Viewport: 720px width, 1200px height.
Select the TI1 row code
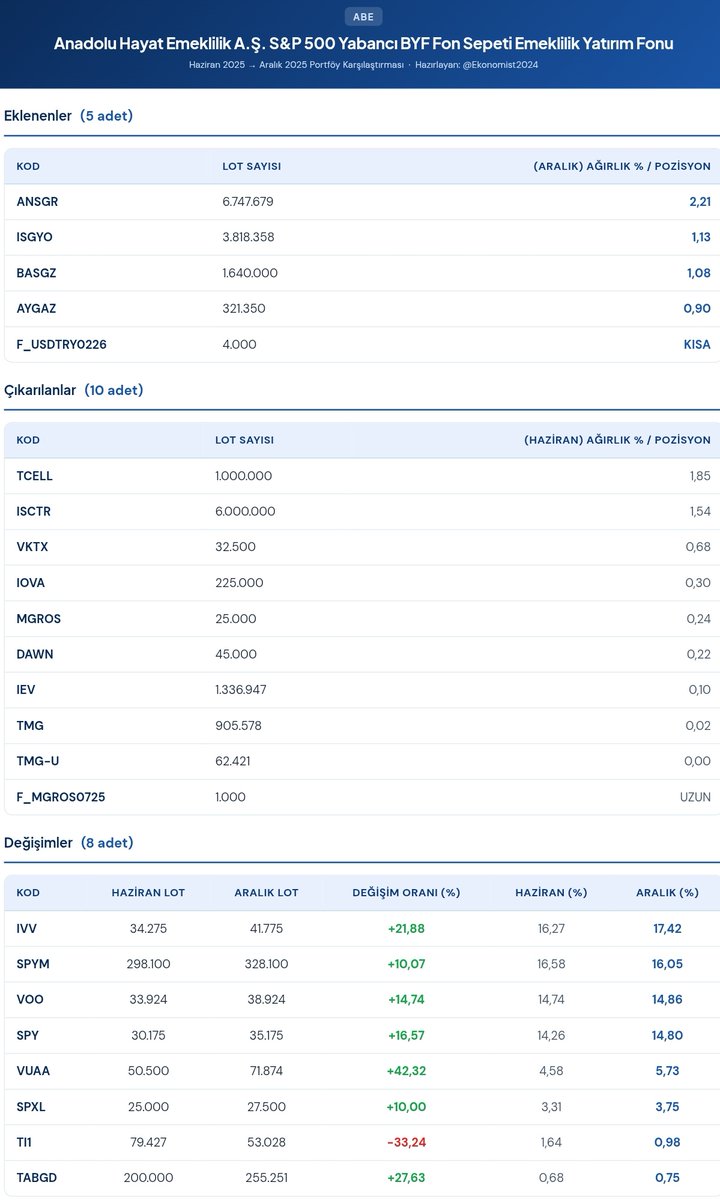pyautogui.click(x=24, y=1143)
